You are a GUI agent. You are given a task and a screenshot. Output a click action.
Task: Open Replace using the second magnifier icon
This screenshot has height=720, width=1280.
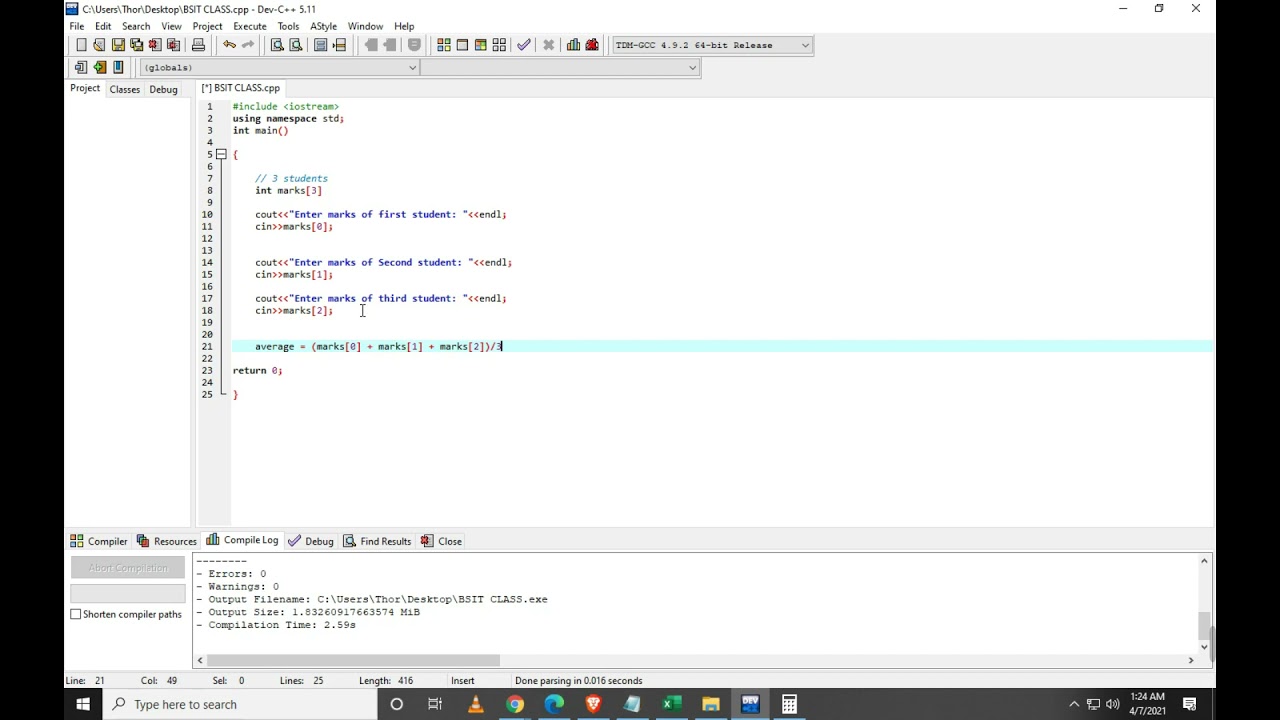tap(296, 45)
